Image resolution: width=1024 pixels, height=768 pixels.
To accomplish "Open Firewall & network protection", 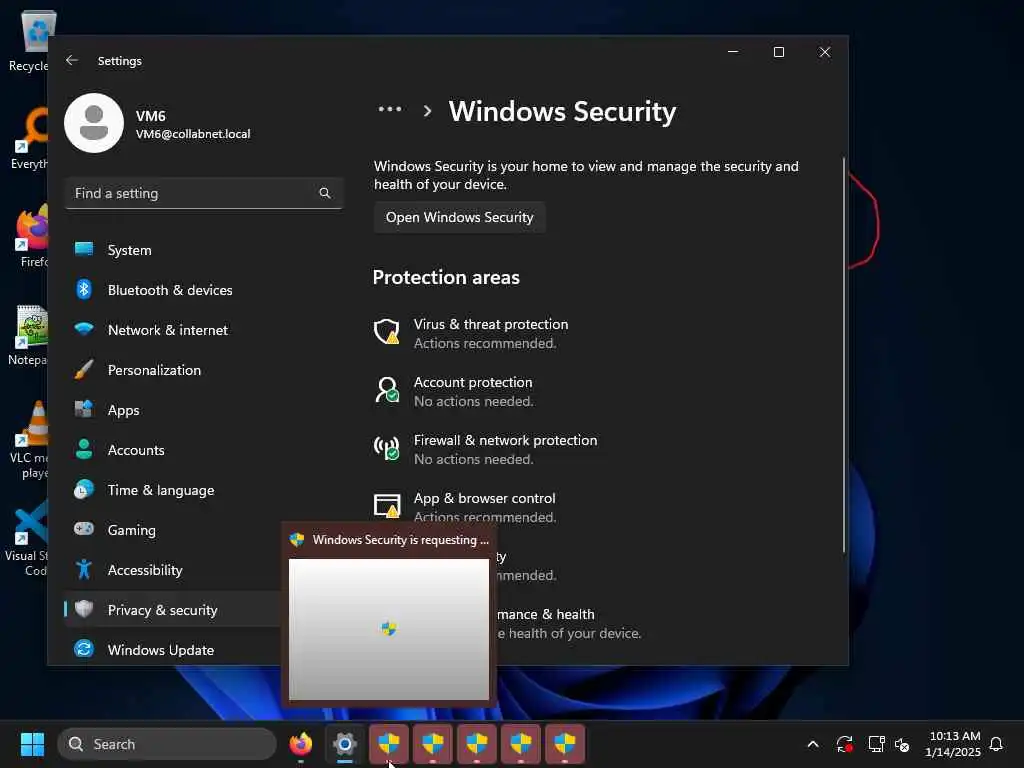I will pyautogui.click(x=485, y=449).
